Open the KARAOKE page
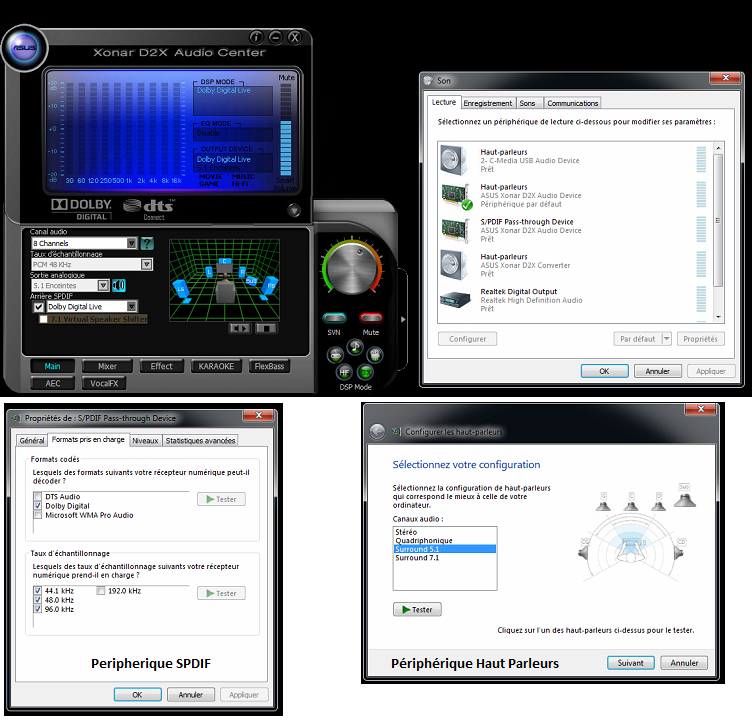 tap(216, 366)
